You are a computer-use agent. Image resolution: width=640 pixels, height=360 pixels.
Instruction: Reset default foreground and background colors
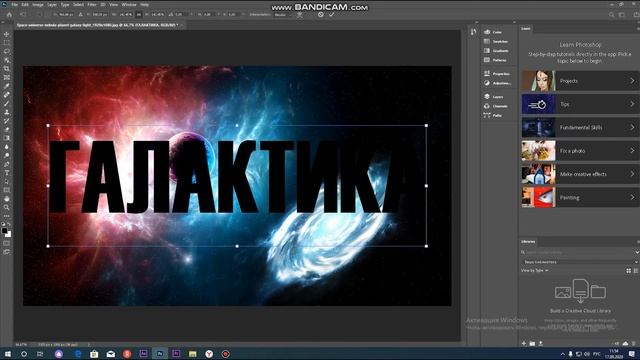[3, 224]
